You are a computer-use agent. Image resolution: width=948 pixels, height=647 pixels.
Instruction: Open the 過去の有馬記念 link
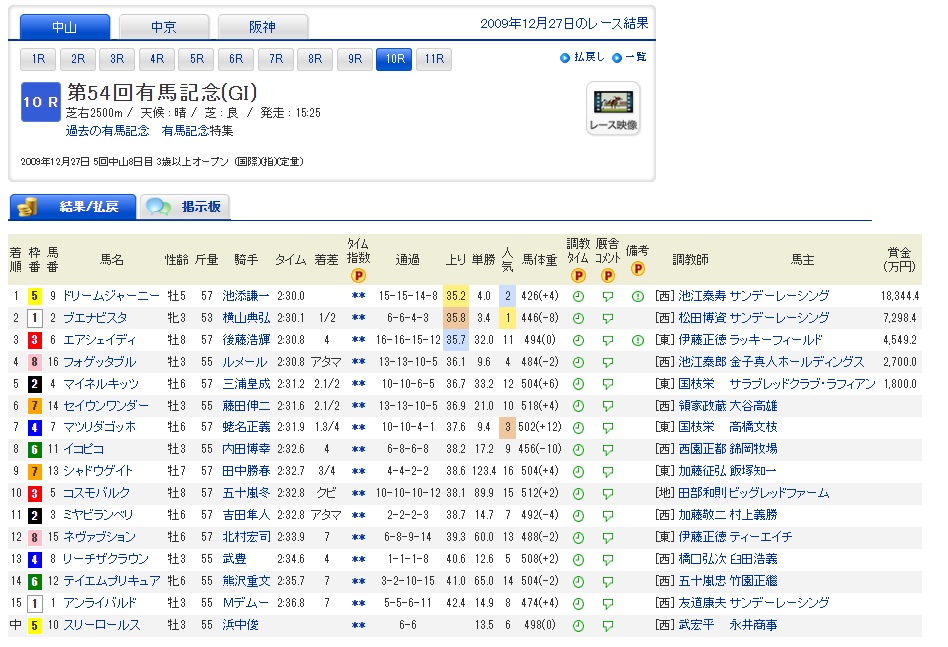[107, 131]
